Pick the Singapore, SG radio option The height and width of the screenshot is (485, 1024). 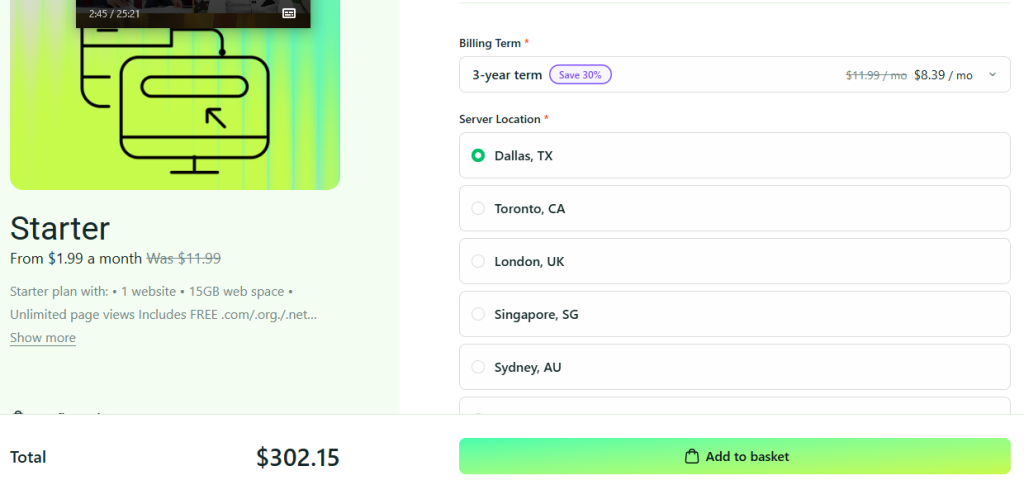(478, 314)
